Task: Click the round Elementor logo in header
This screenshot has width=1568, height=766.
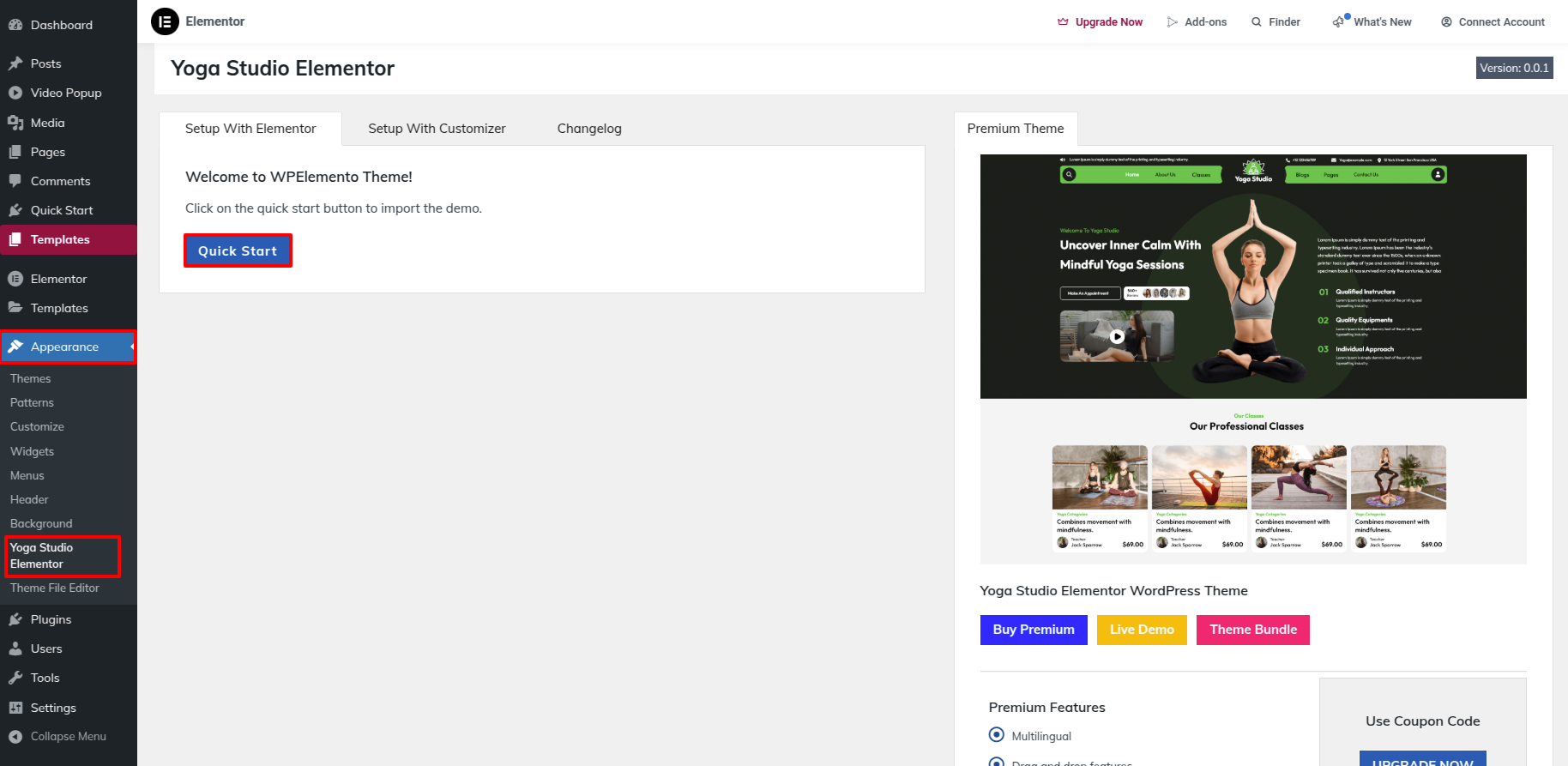Action: 165,21
